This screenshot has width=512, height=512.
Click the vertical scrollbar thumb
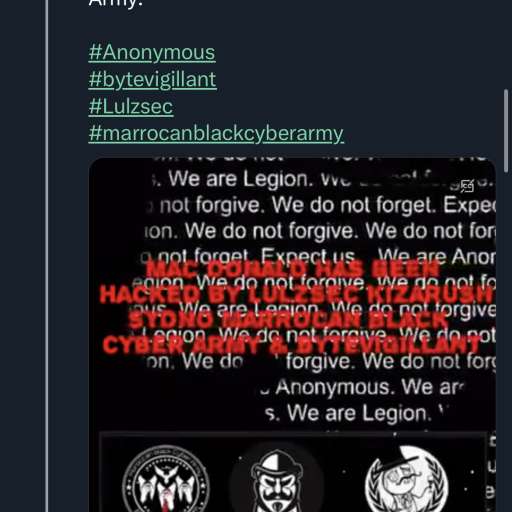pos(506,131)
